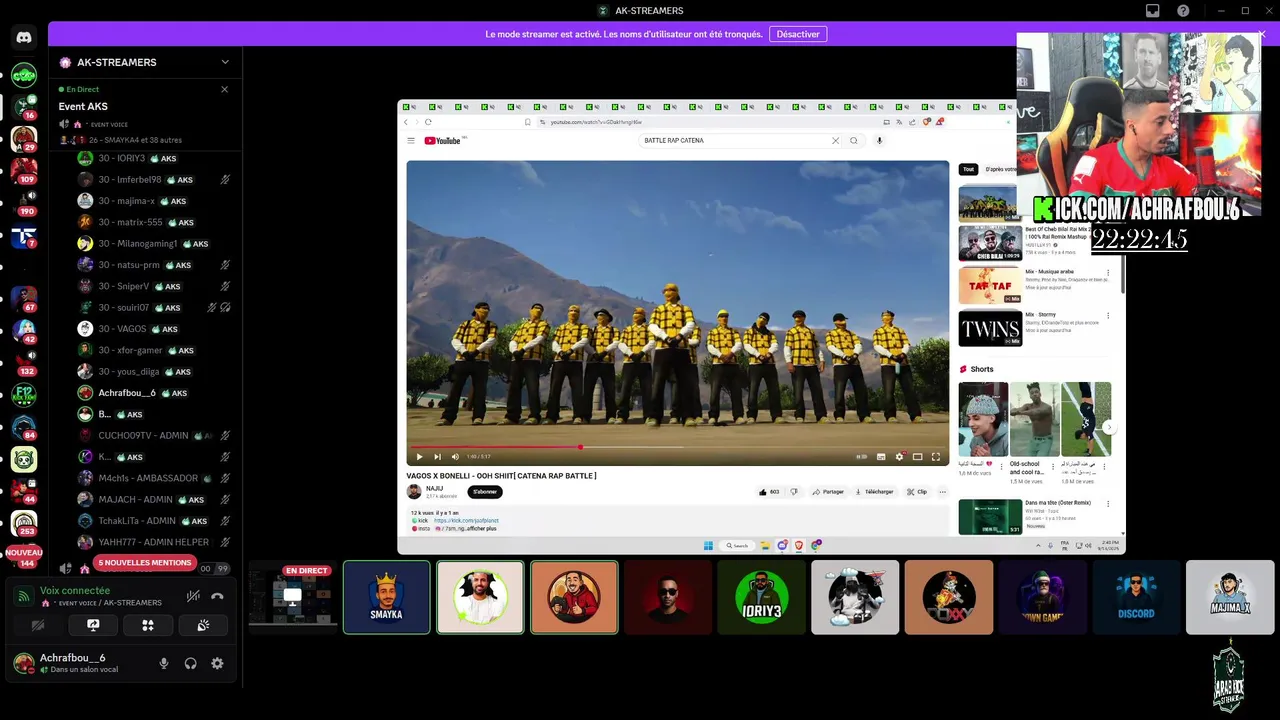1280x720 pixels.
Task: Turn on camera in voice panel
Action: click(x=38, y=626)
